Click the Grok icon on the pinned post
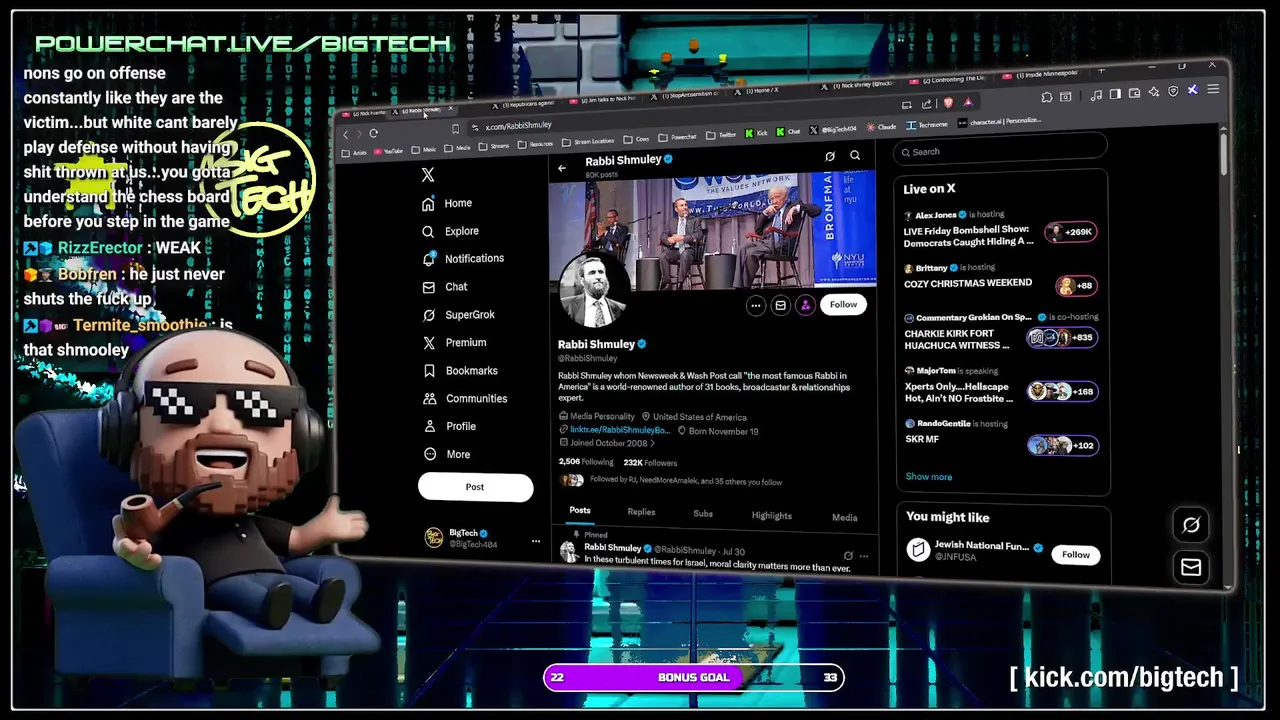 [848, 555]
